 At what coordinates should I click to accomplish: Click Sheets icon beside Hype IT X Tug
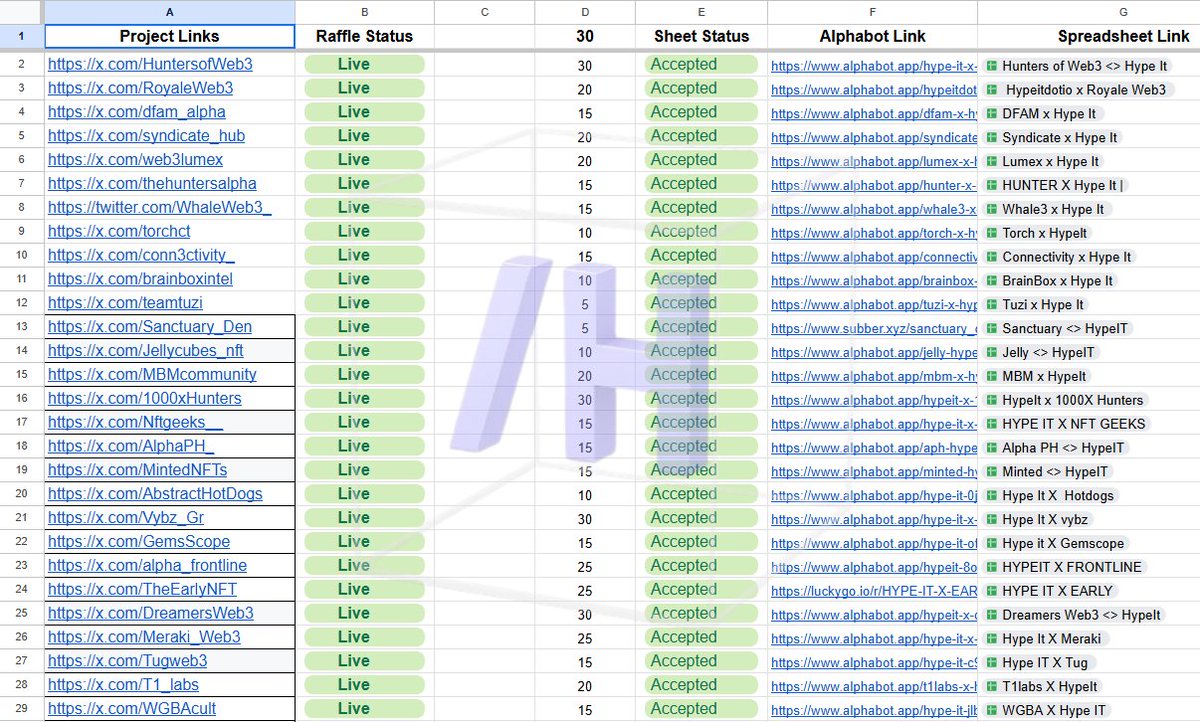coord(991,662)
